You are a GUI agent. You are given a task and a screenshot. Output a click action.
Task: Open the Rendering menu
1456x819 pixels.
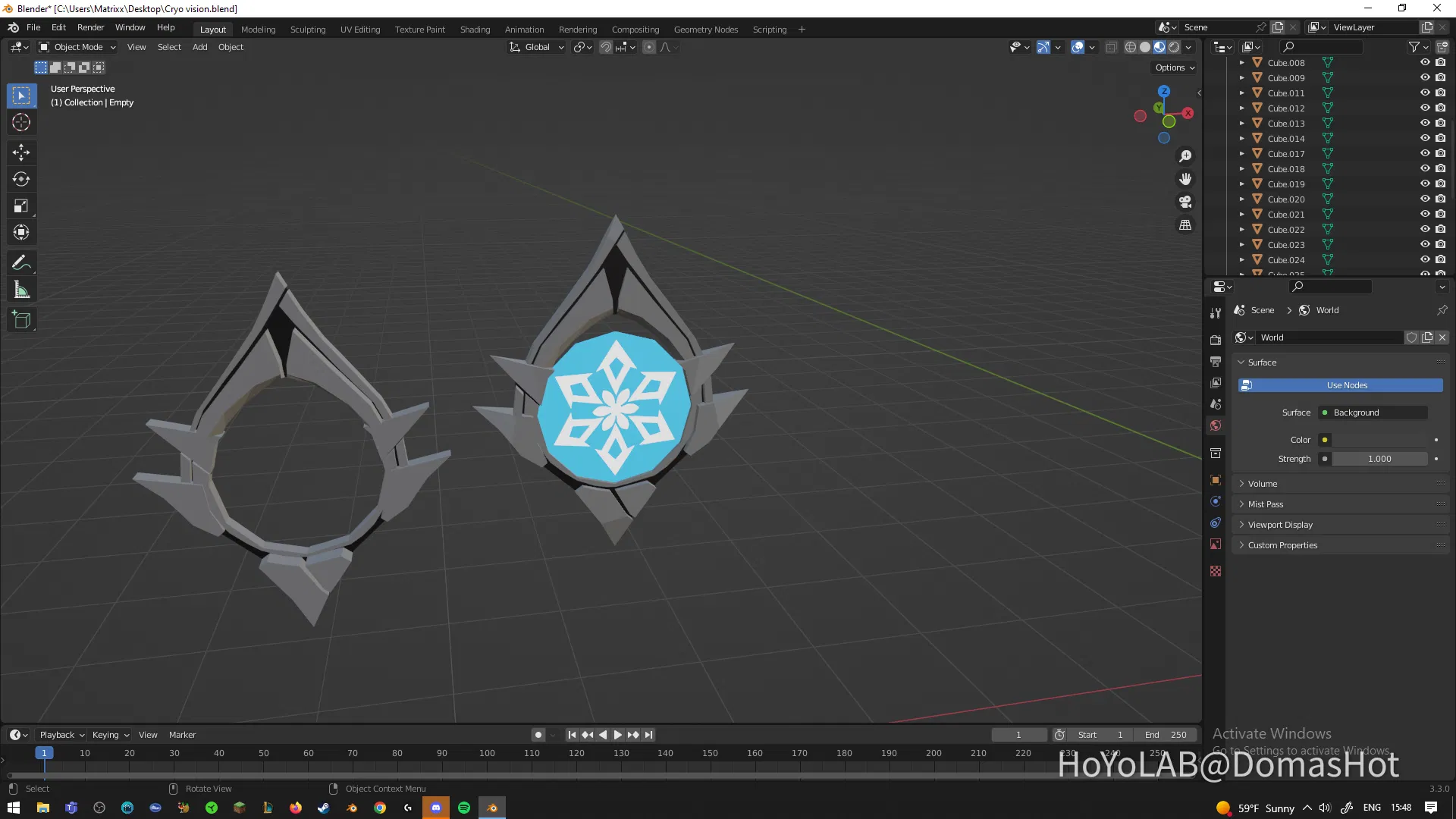[x=578, y=29]
